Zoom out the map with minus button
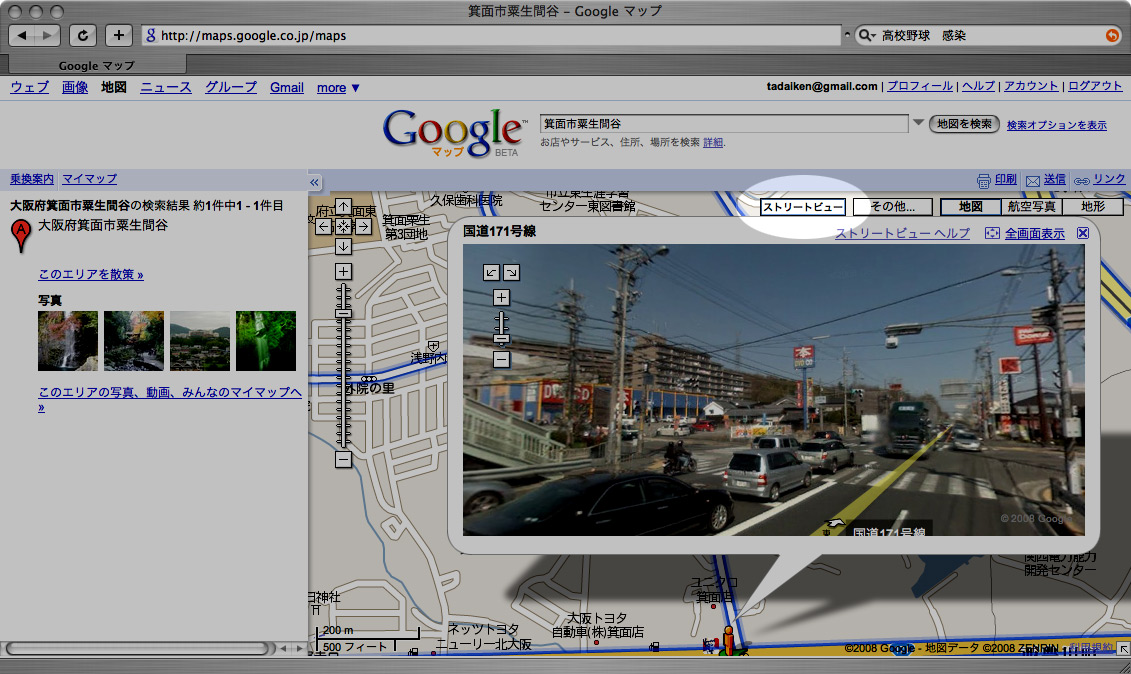Image resolution: width=1131 pixels, height=674 pixels. click(343, 459)
